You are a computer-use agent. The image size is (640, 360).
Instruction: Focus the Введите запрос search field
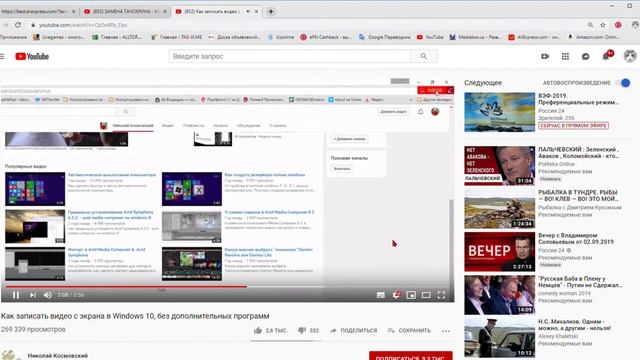pos(289,56)
